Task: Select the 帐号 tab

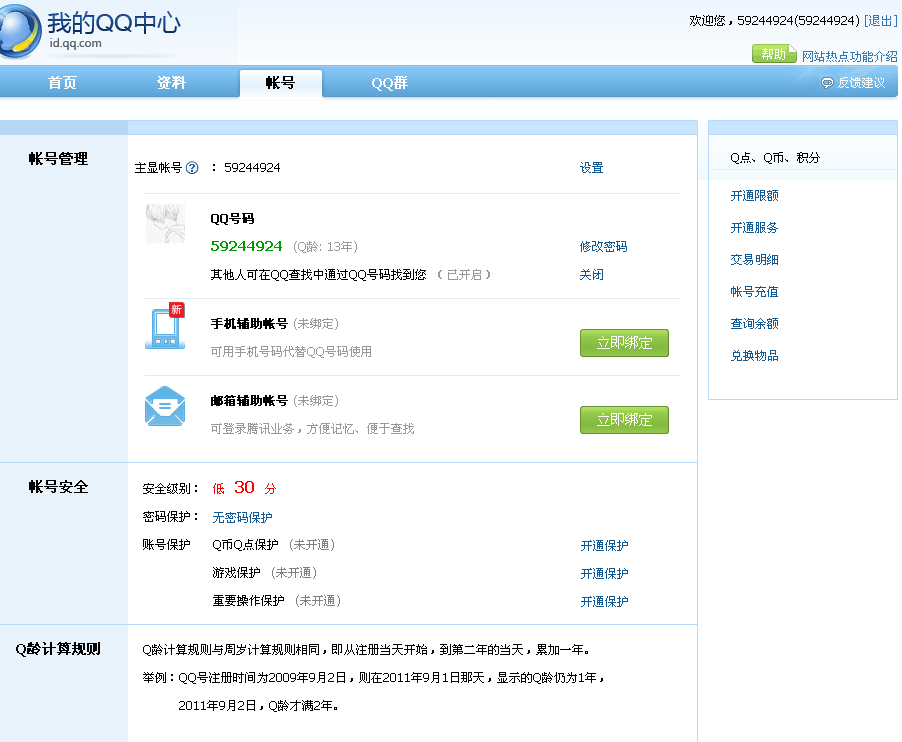Action: [281, 83]
